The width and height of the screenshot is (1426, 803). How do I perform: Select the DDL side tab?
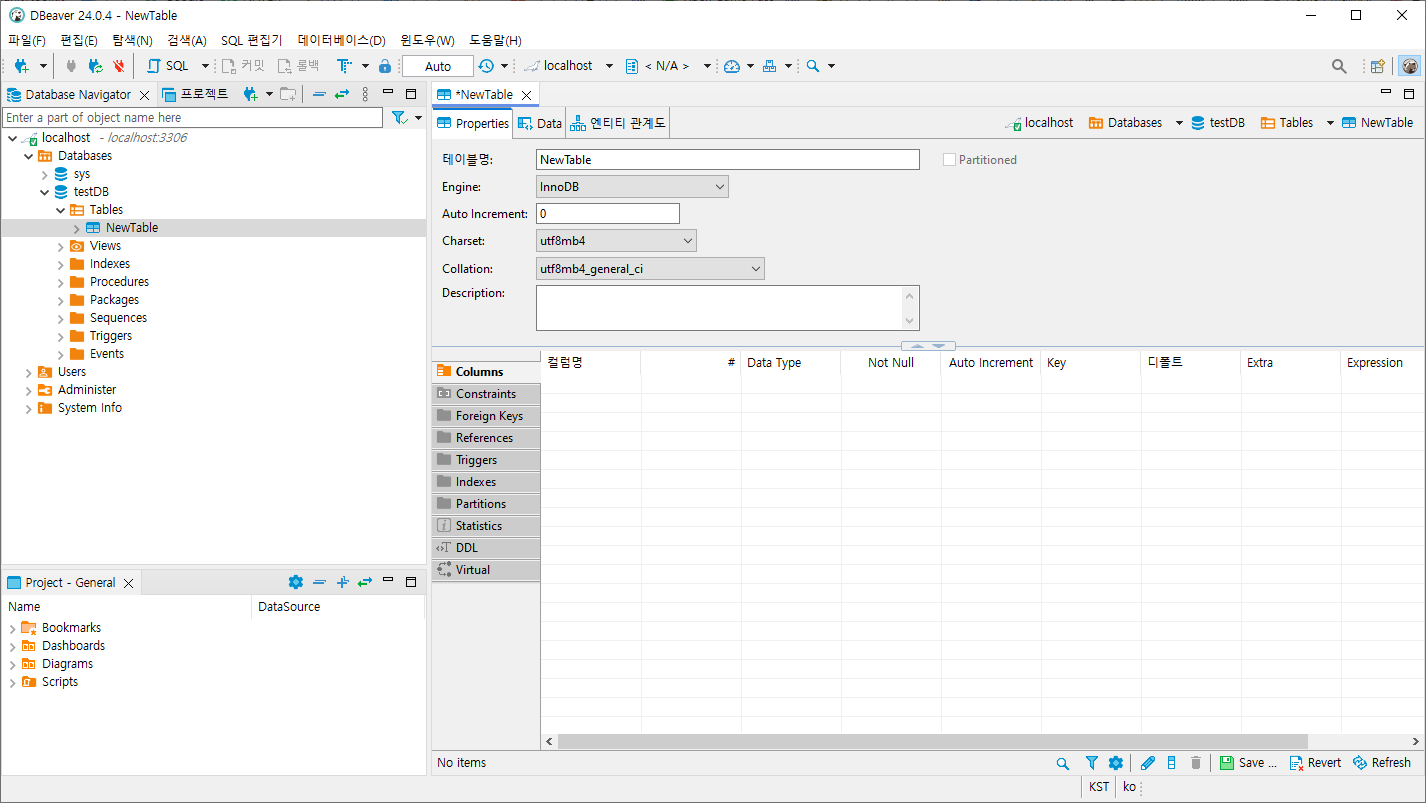[486, 548]
